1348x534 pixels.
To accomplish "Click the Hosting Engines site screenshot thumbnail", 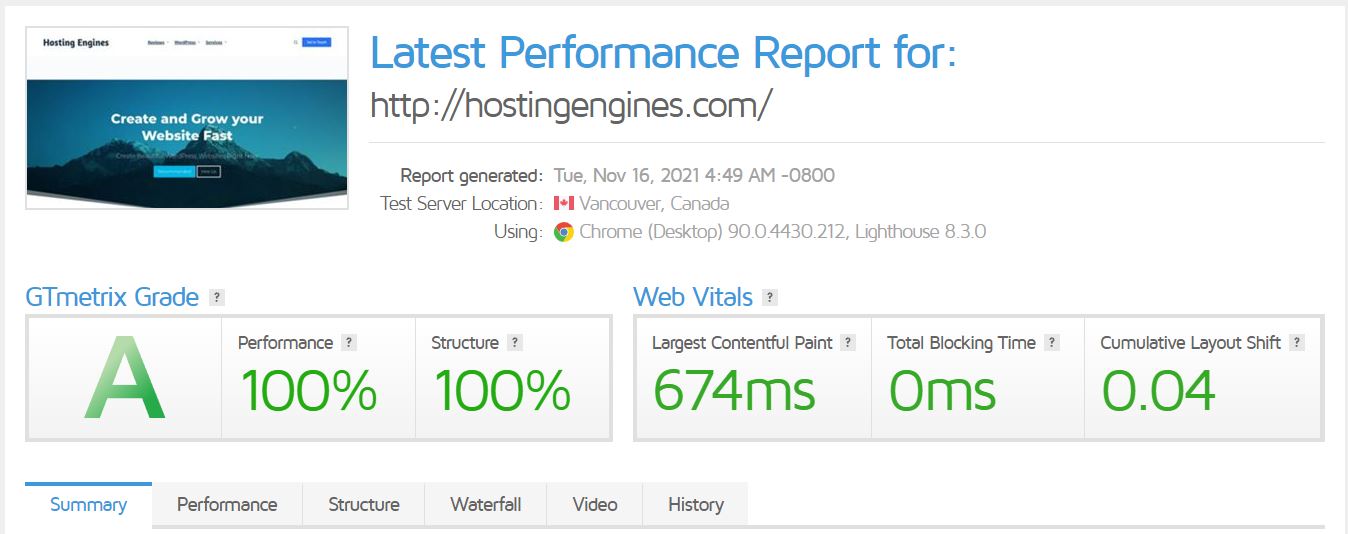I will pyautogui.click(x=187, y=118).
